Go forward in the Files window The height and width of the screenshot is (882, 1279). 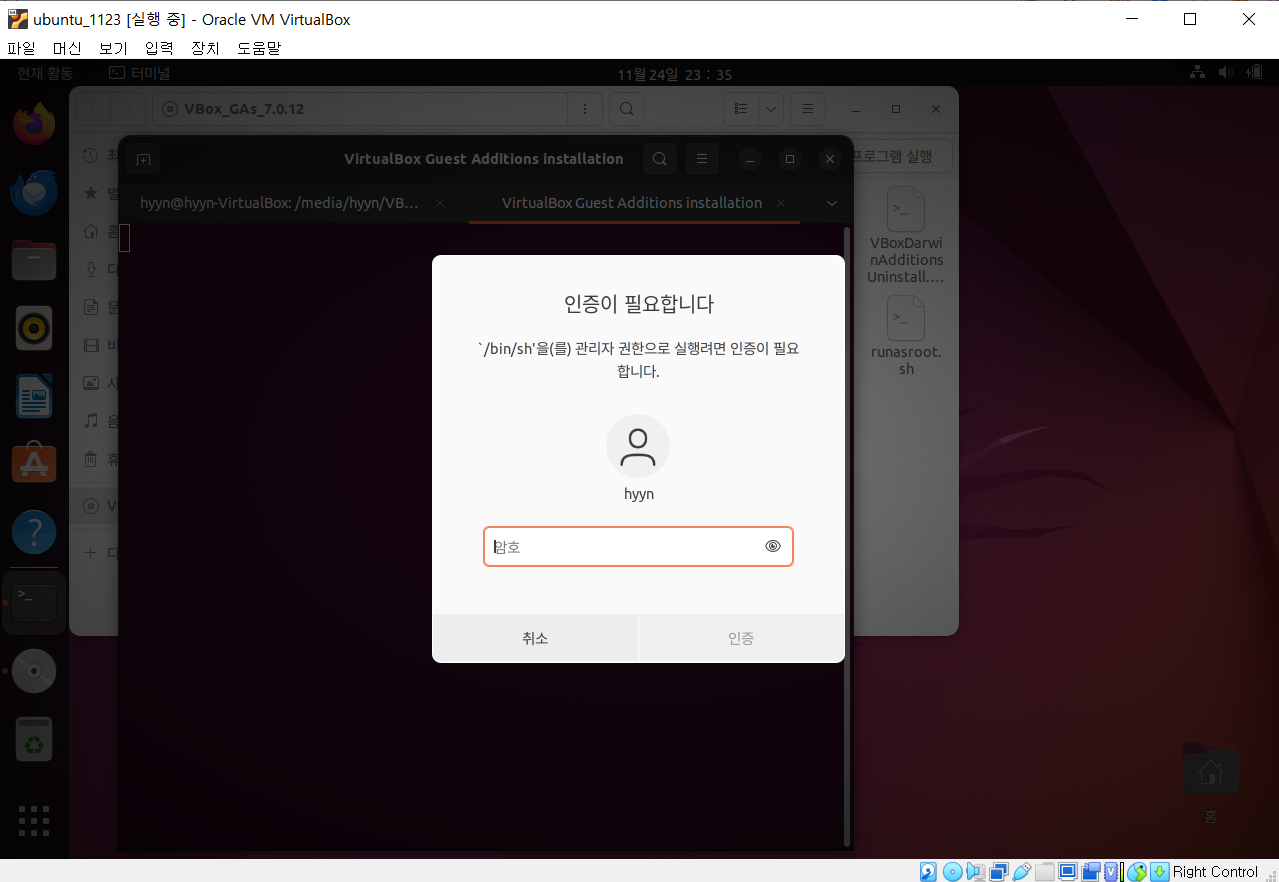pyautogui.click(x=128, y=109)
